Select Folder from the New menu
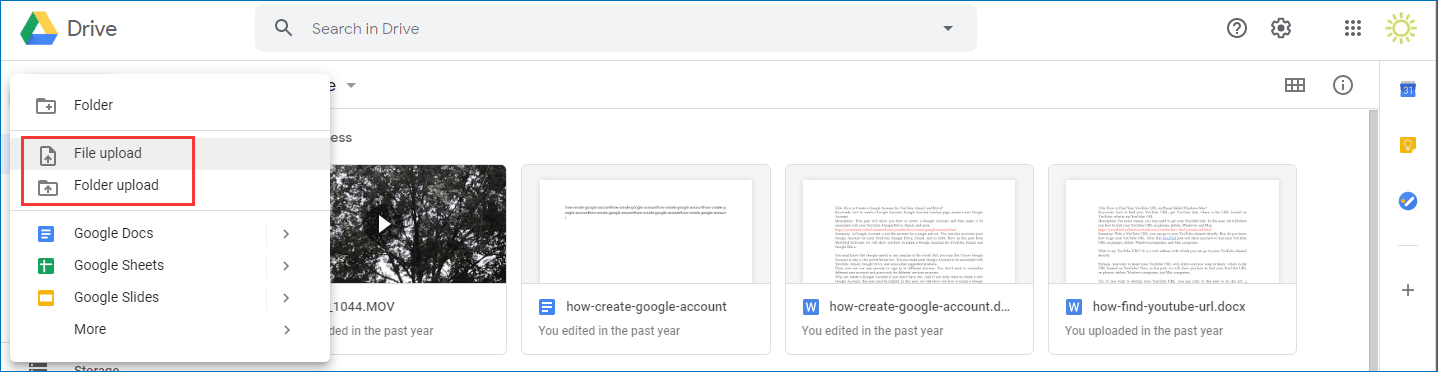This screenshot has height=372, width=1438. (170, 105)
